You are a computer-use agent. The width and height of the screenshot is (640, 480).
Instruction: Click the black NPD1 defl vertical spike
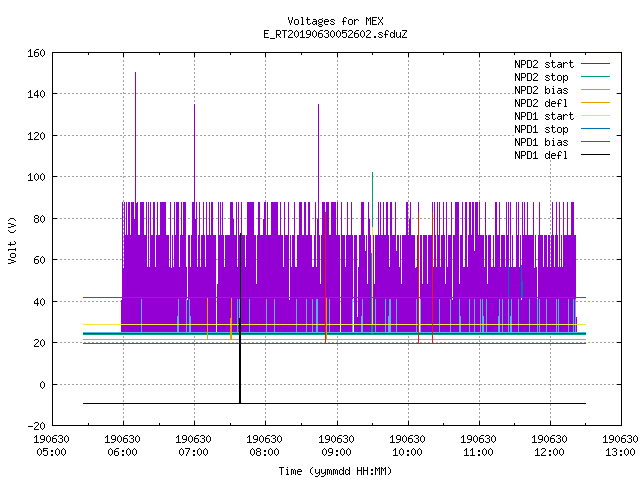pos(240,318)
